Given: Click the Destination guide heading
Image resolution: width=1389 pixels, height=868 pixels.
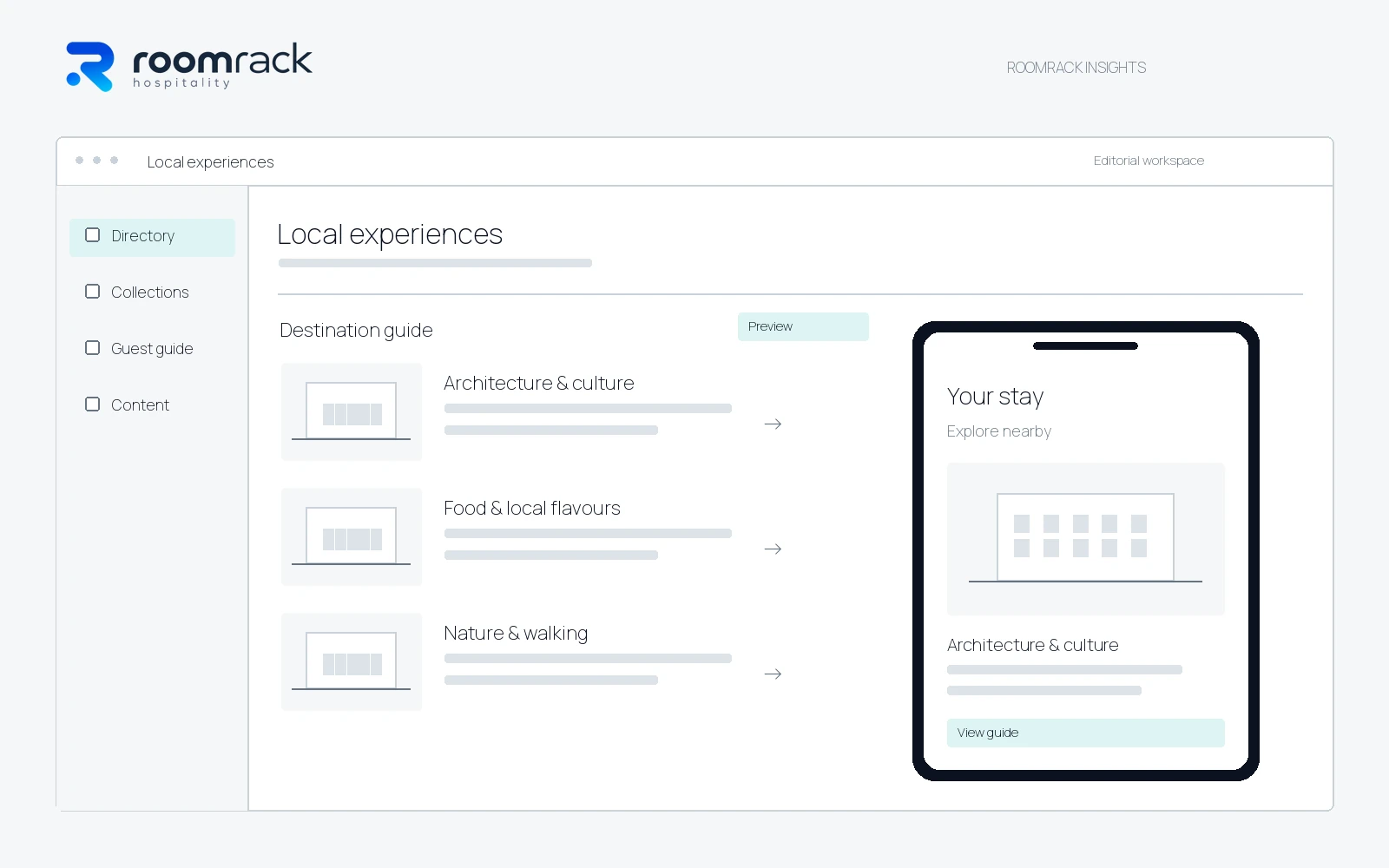Looking at the screenshot, I should coord(356,331).
